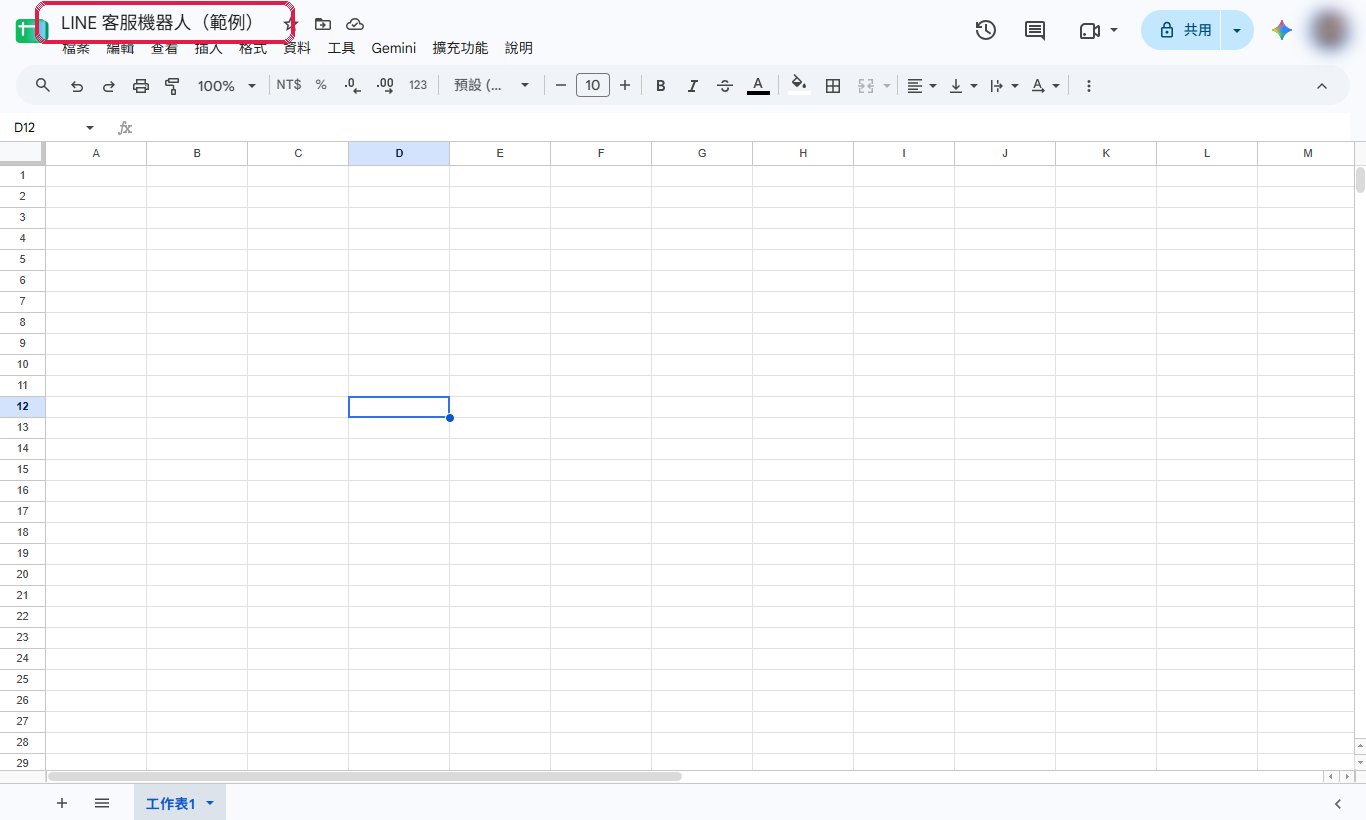Open the 預設 font dropdown

click(x=492, y=86)
